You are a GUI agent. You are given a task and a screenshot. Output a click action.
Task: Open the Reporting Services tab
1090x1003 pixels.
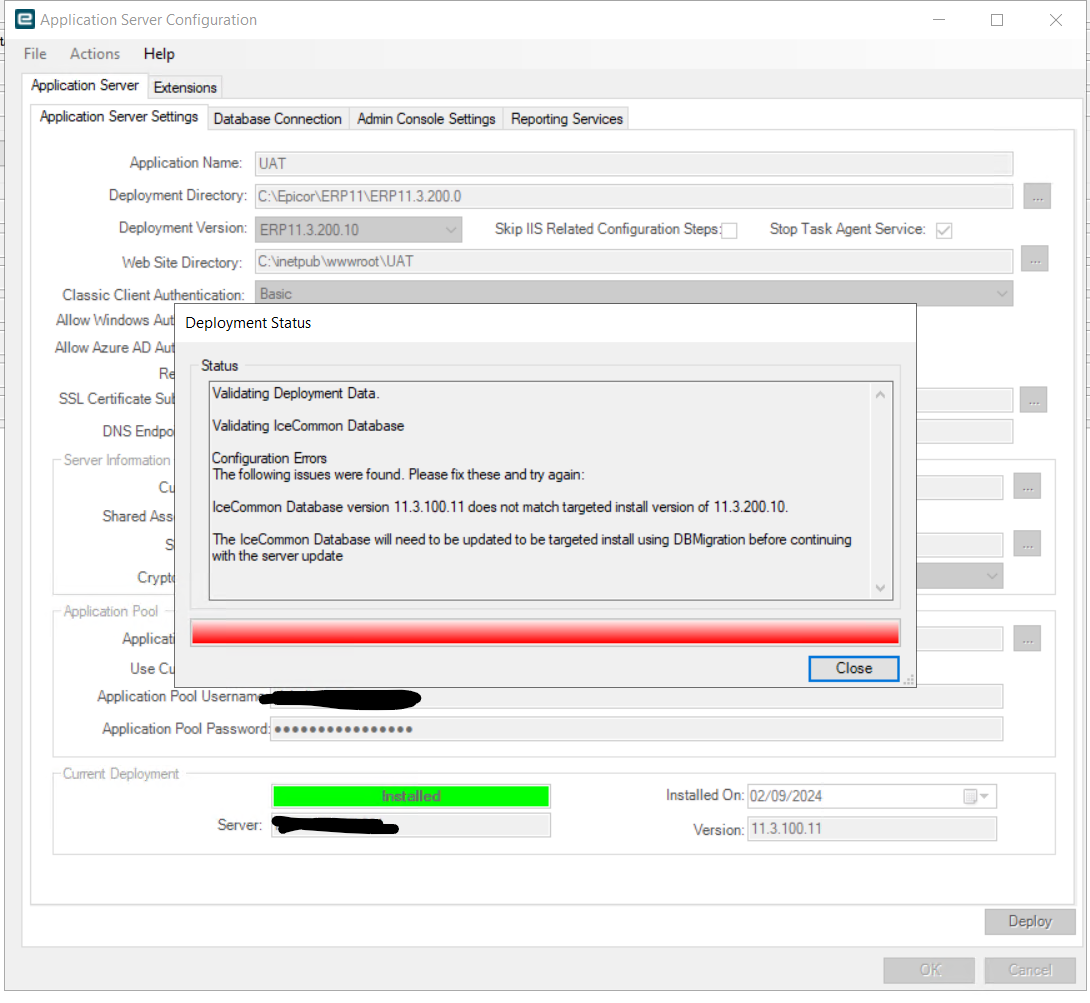(567, 119)
